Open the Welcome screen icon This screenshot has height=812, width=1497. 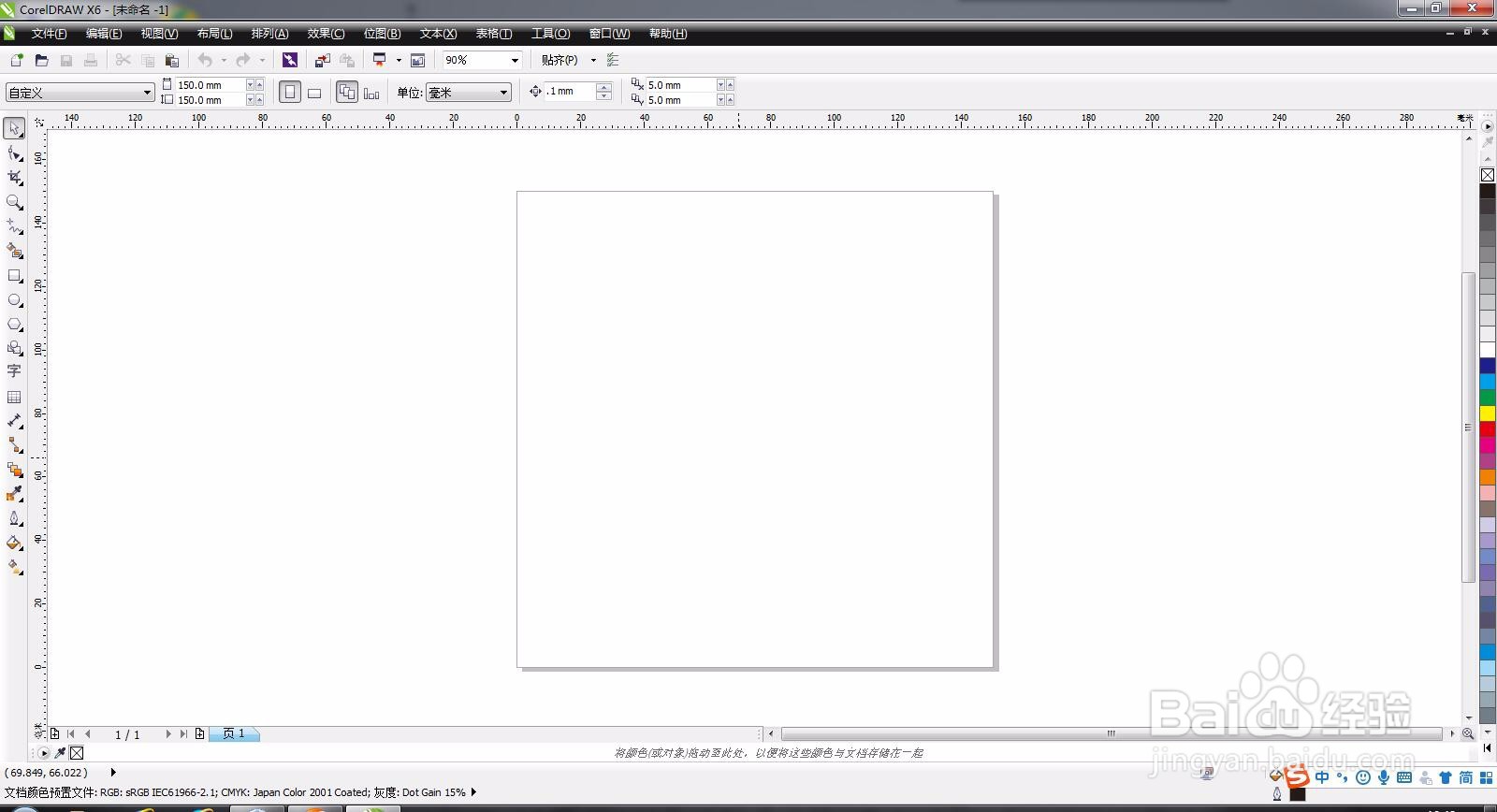417,60
